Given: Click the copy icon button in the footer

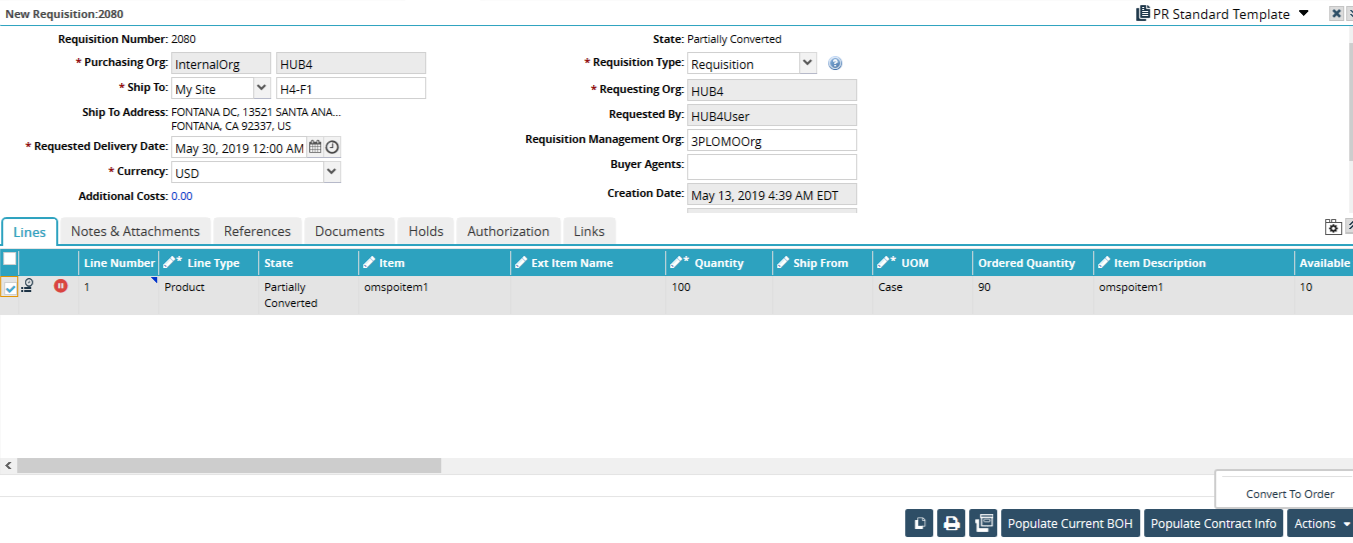Looking at the screenshot, I should pyautogui.click(x=919, y=523).
